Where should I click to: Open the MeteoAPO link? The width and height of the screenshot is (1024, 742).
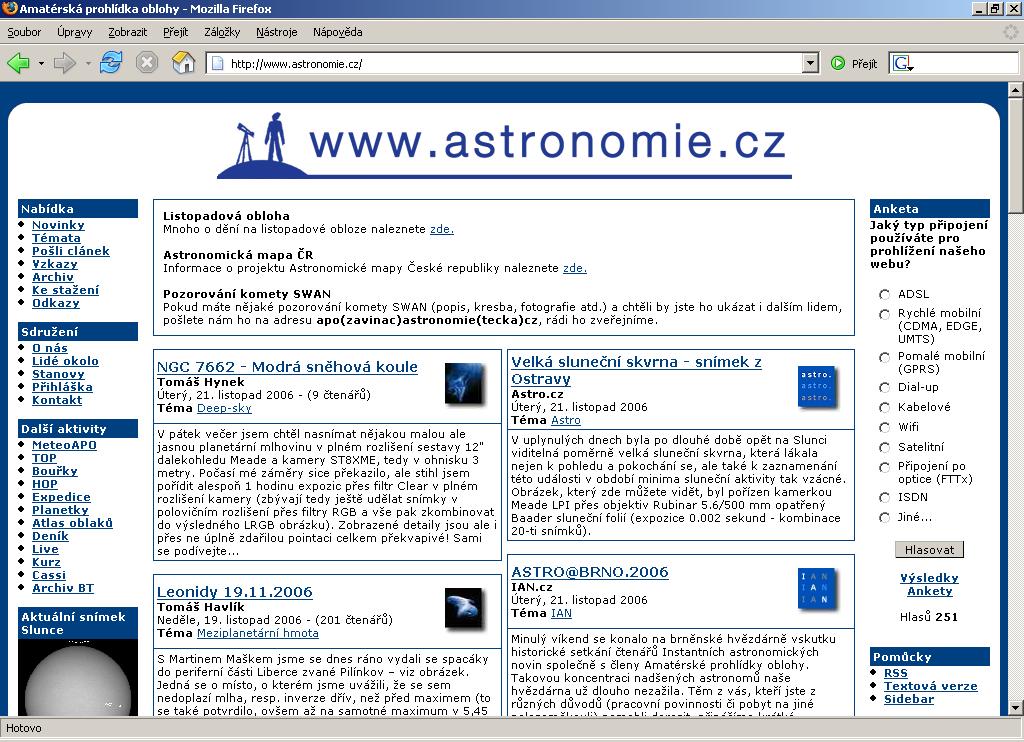[x=64, y=445]
